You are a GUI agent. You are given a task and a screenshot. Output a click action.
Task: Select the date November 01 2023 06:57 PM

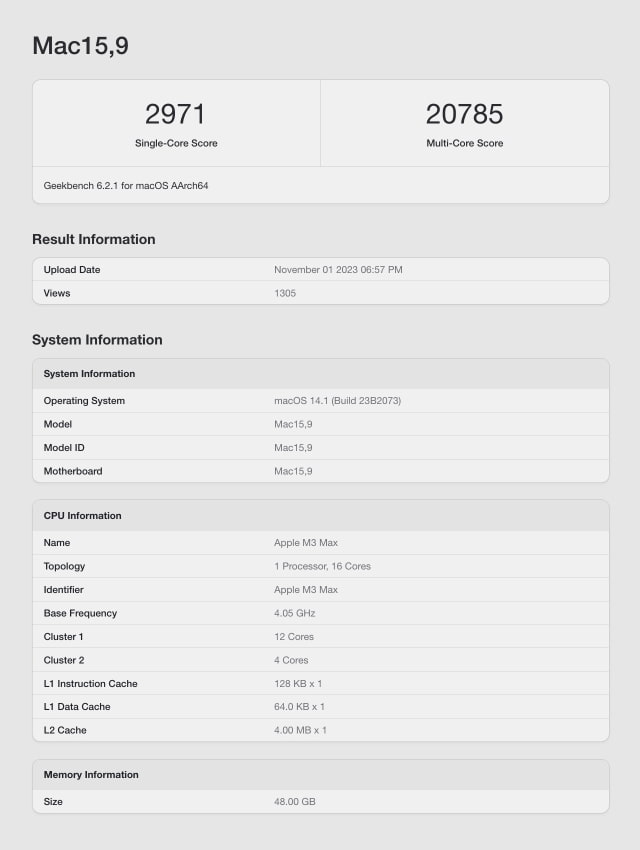click(338, 269)
